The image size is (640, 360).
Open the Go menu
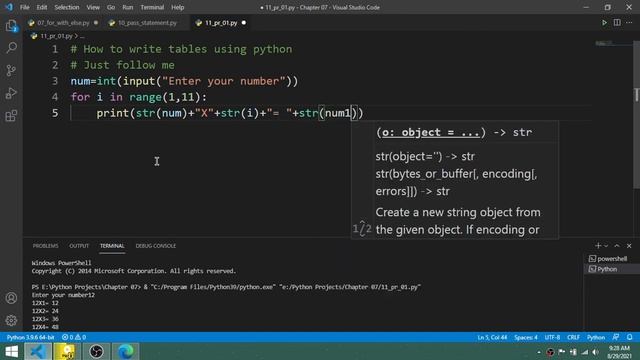pyautogui.click(x=111, y=7)
